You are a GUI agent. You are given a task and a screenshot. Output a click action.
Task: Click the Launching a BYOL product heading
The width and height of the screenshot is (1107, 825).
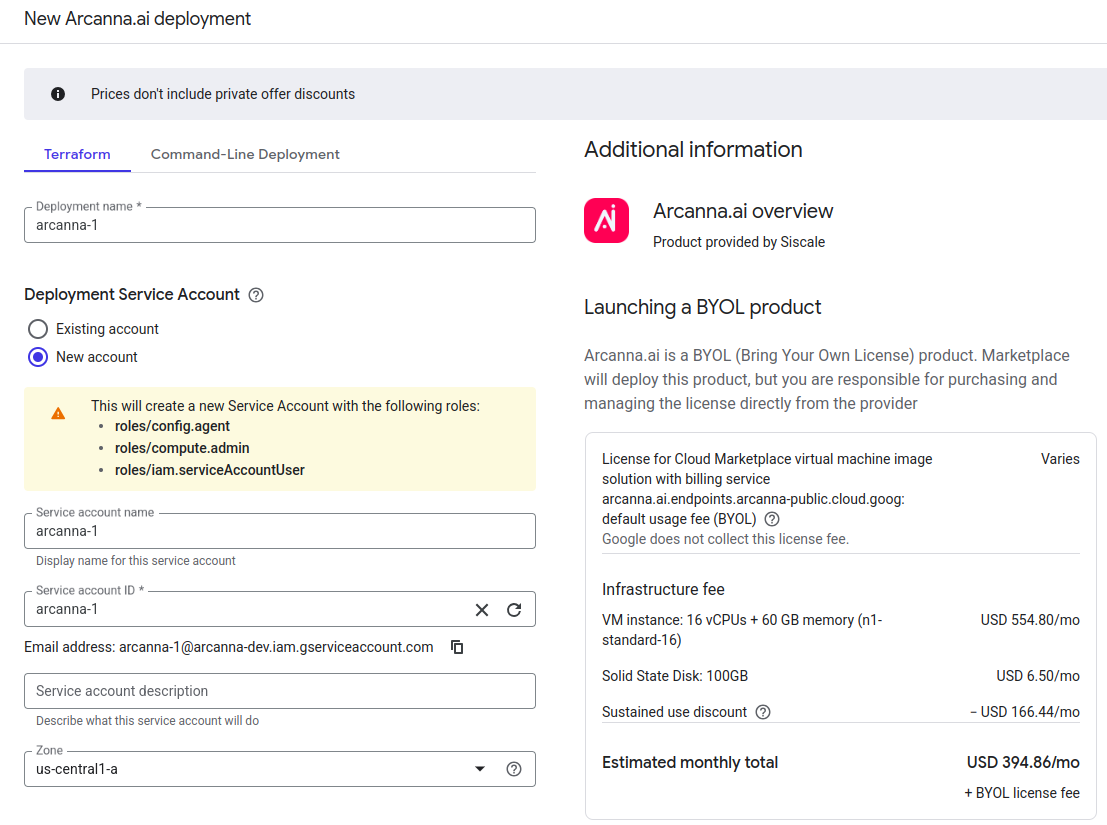702,307
